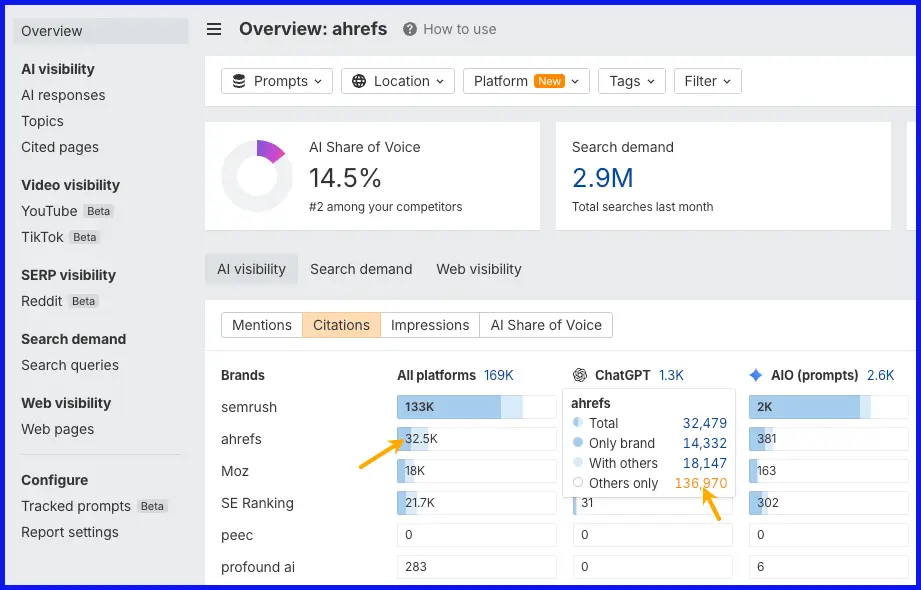Click the Others only 136,970 value
921x590 pixels.
click(x=701, y=483)
